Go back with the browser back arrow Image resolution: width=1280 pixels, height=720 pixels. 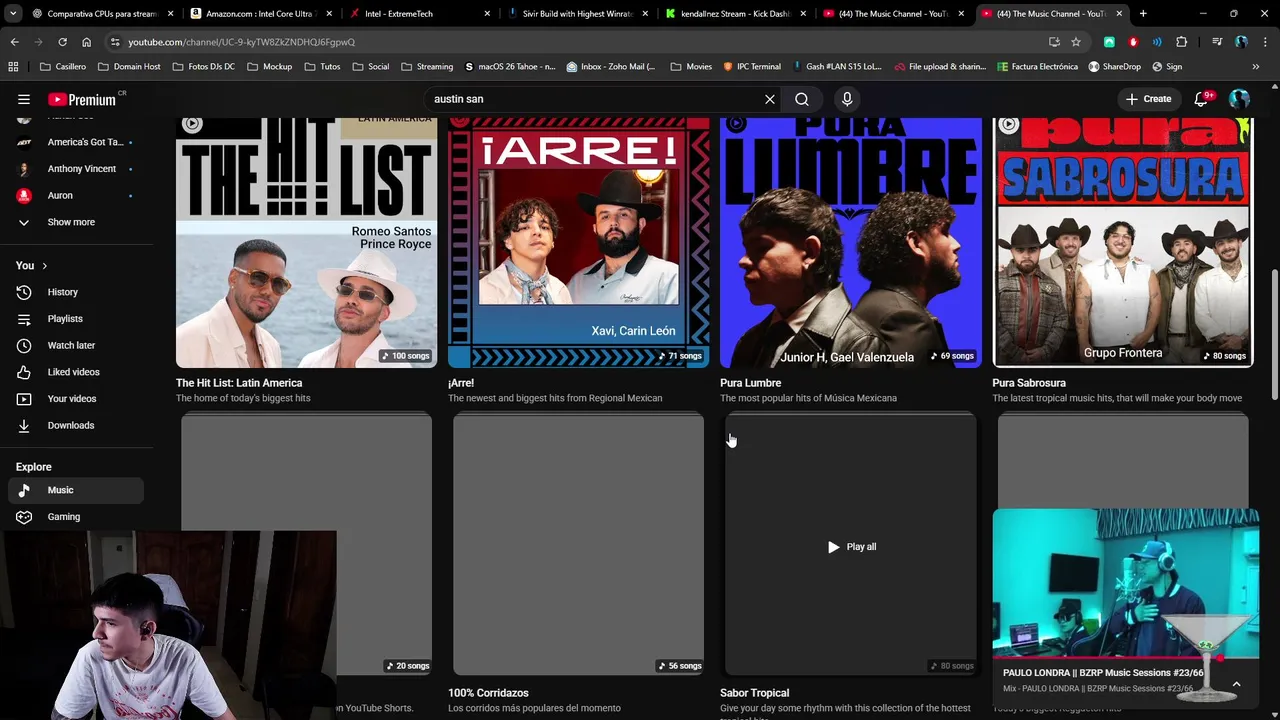coord(14,42)
